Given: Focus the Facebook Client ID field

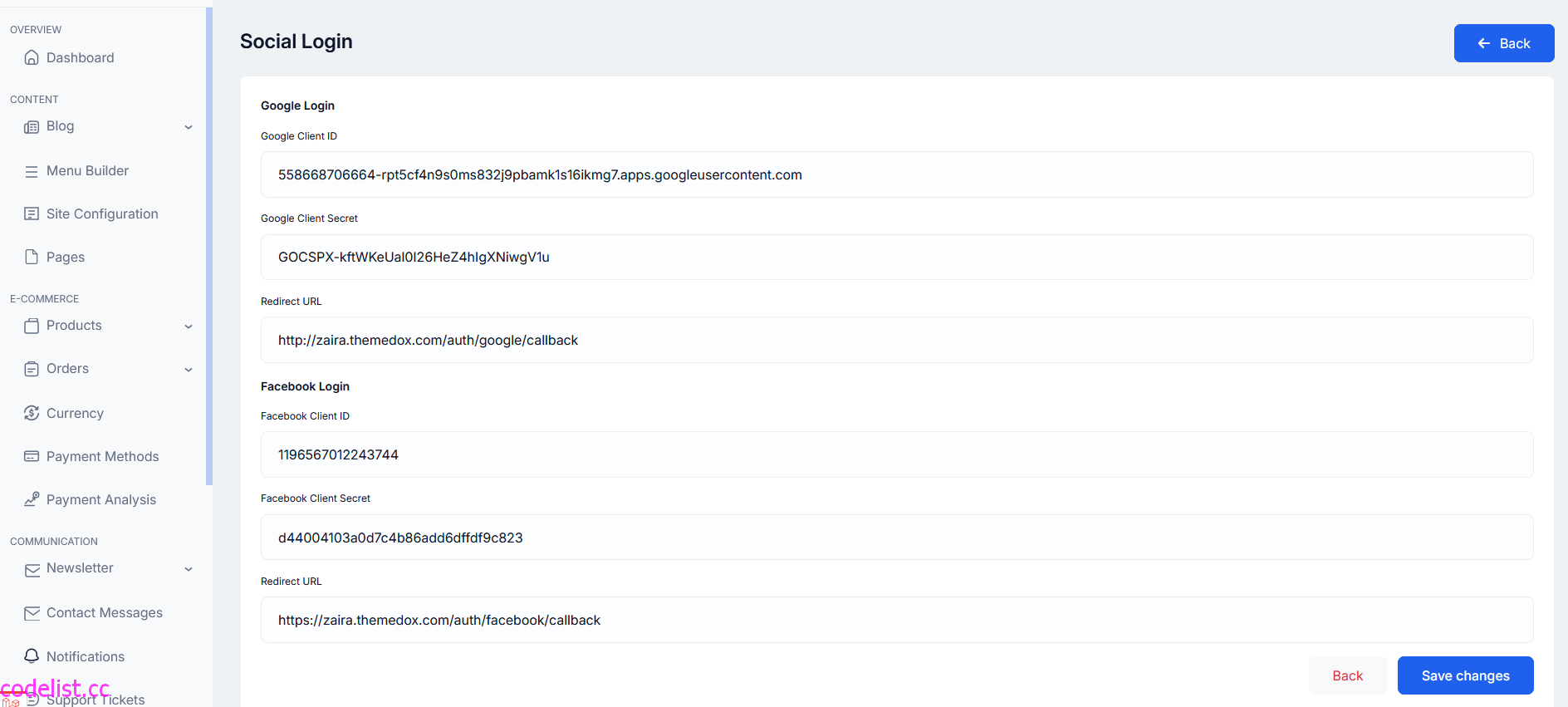Looking at the screenshot, I should click(x=897, y=454).
